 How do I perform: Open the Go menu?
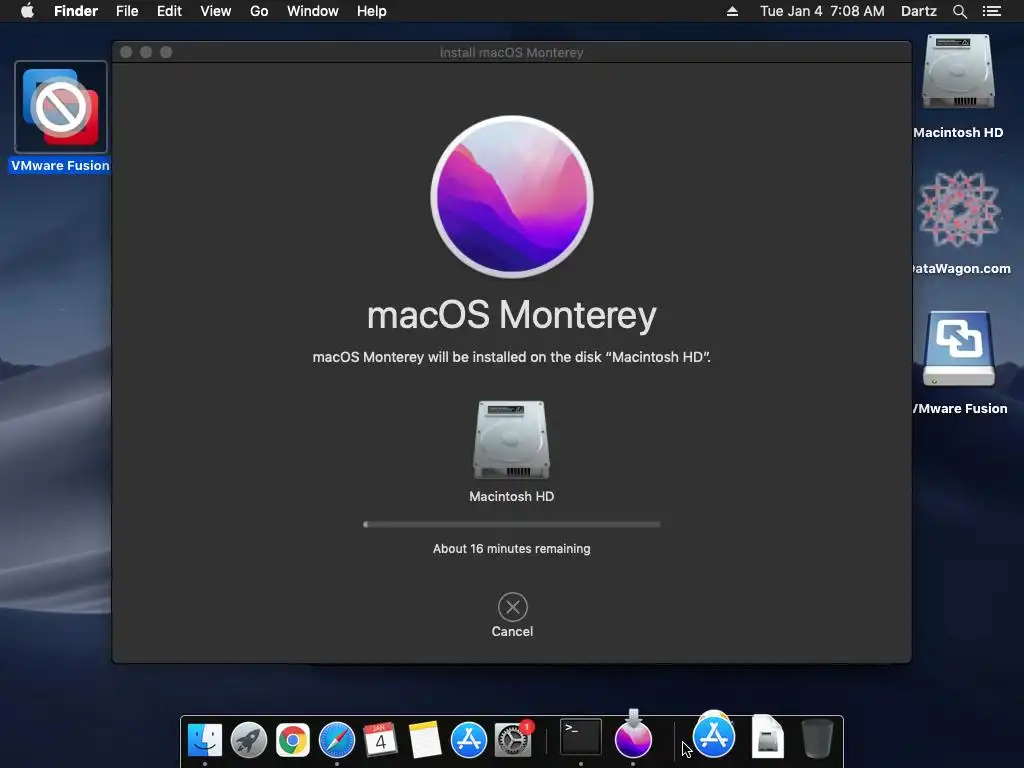[x=259, y=11]
